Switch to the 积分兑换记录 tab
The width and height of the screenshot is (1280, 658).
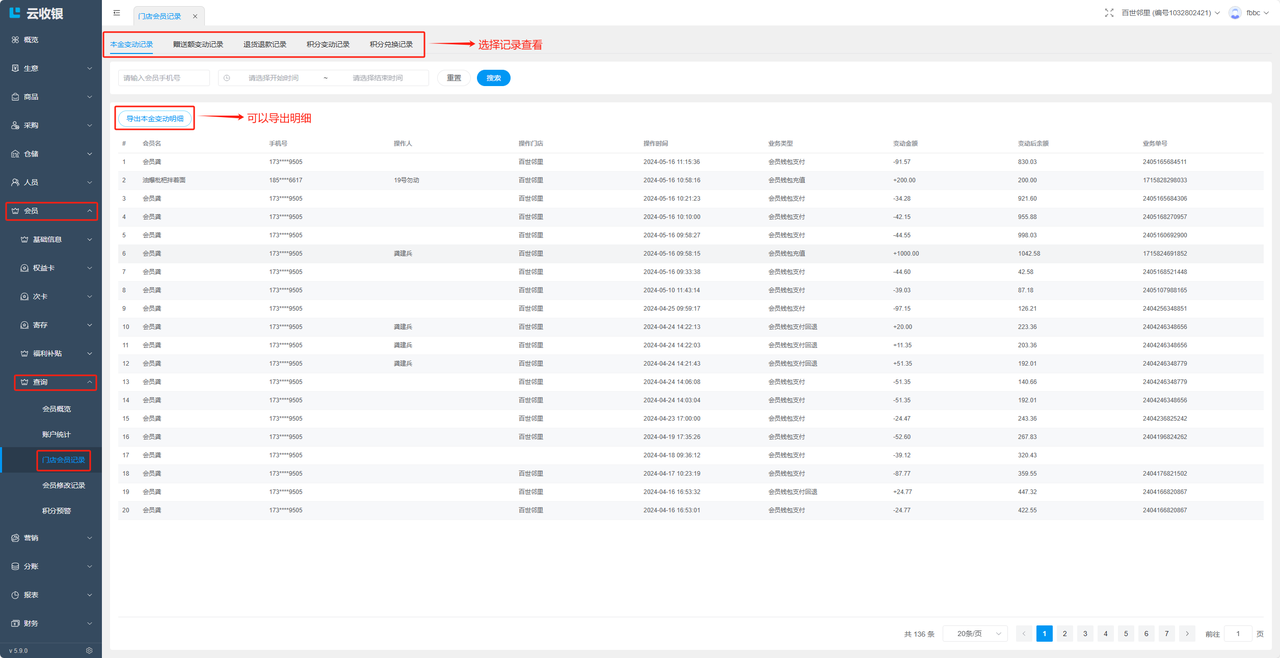point(391,45)
